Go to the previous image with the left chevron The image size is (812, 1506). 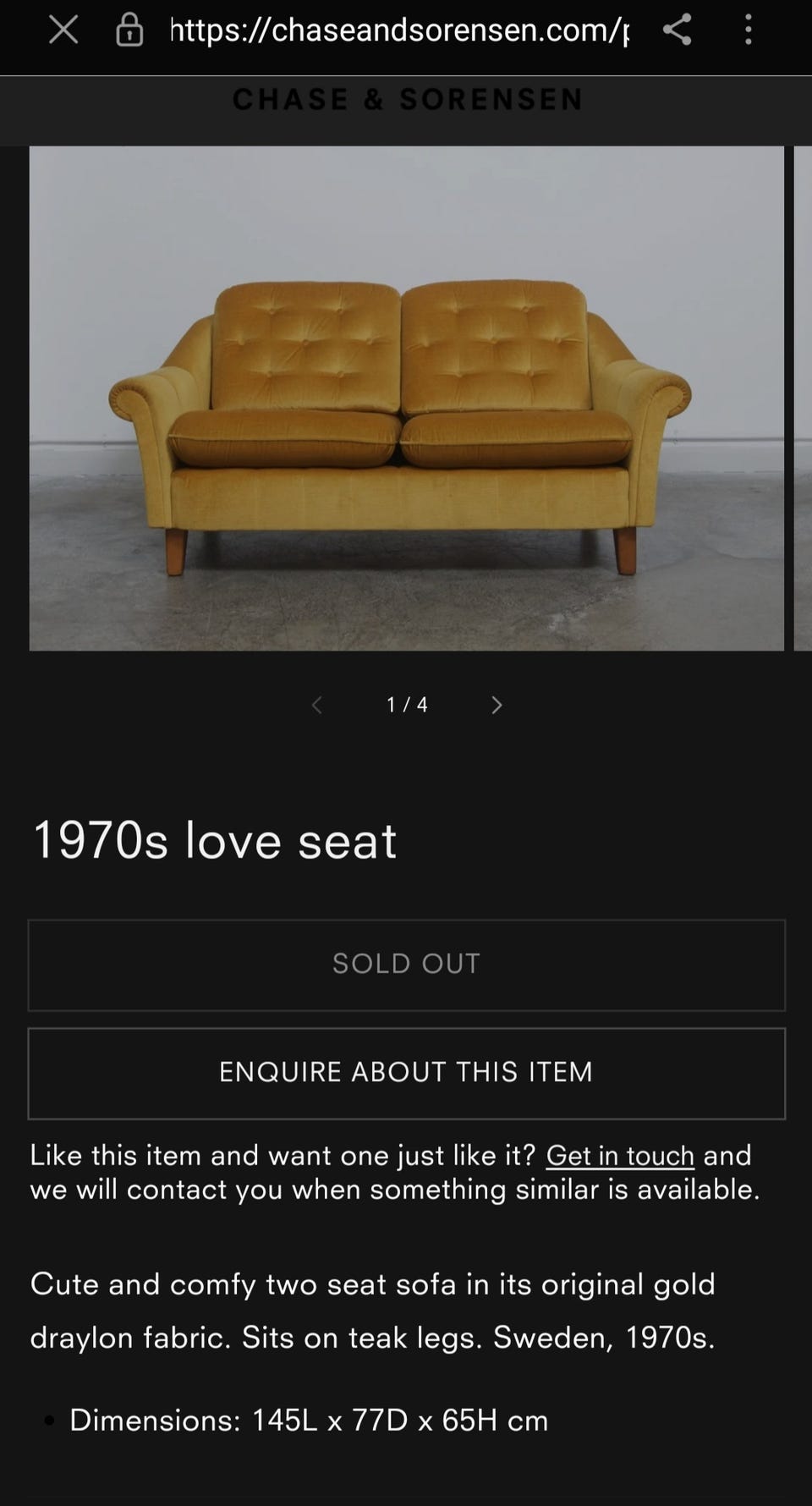coord(317,705)
